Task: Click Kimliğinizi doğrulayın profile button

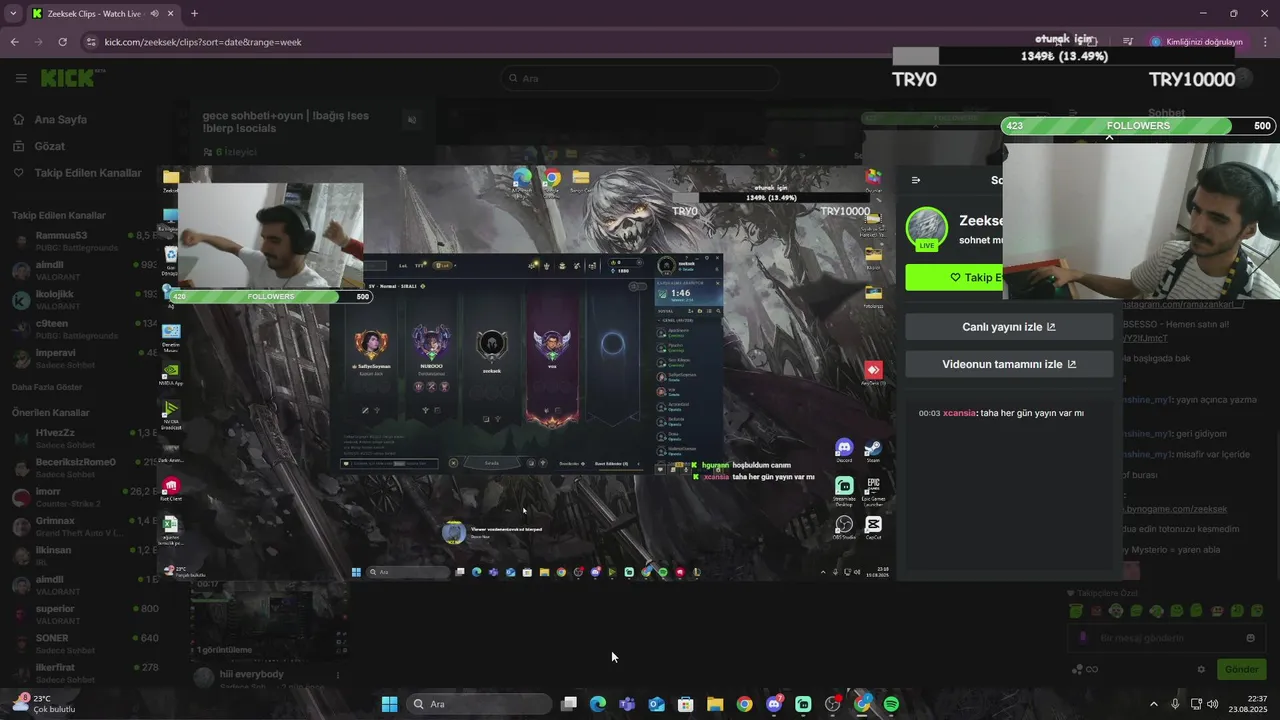Action: tap(1196, 42)
